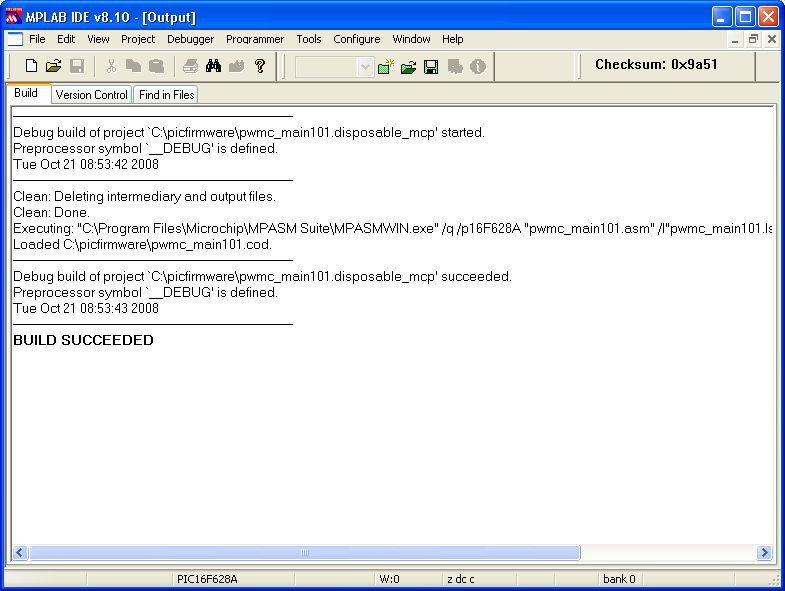Image resolution: width=785 pixels, height=591 pixels.
Task: Select the Build output tab
Action: click(x=26, y=94)
